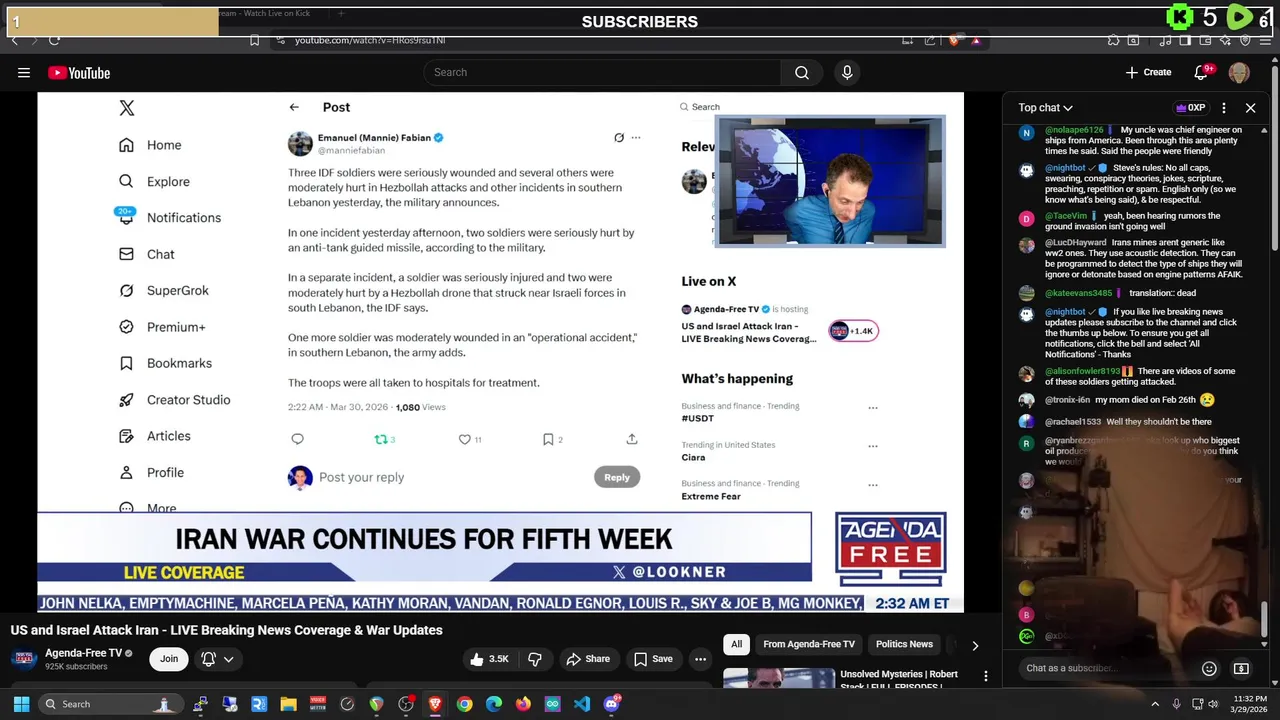Toggle the Brave sidebar panel icon

click(x=1185, y=40)
